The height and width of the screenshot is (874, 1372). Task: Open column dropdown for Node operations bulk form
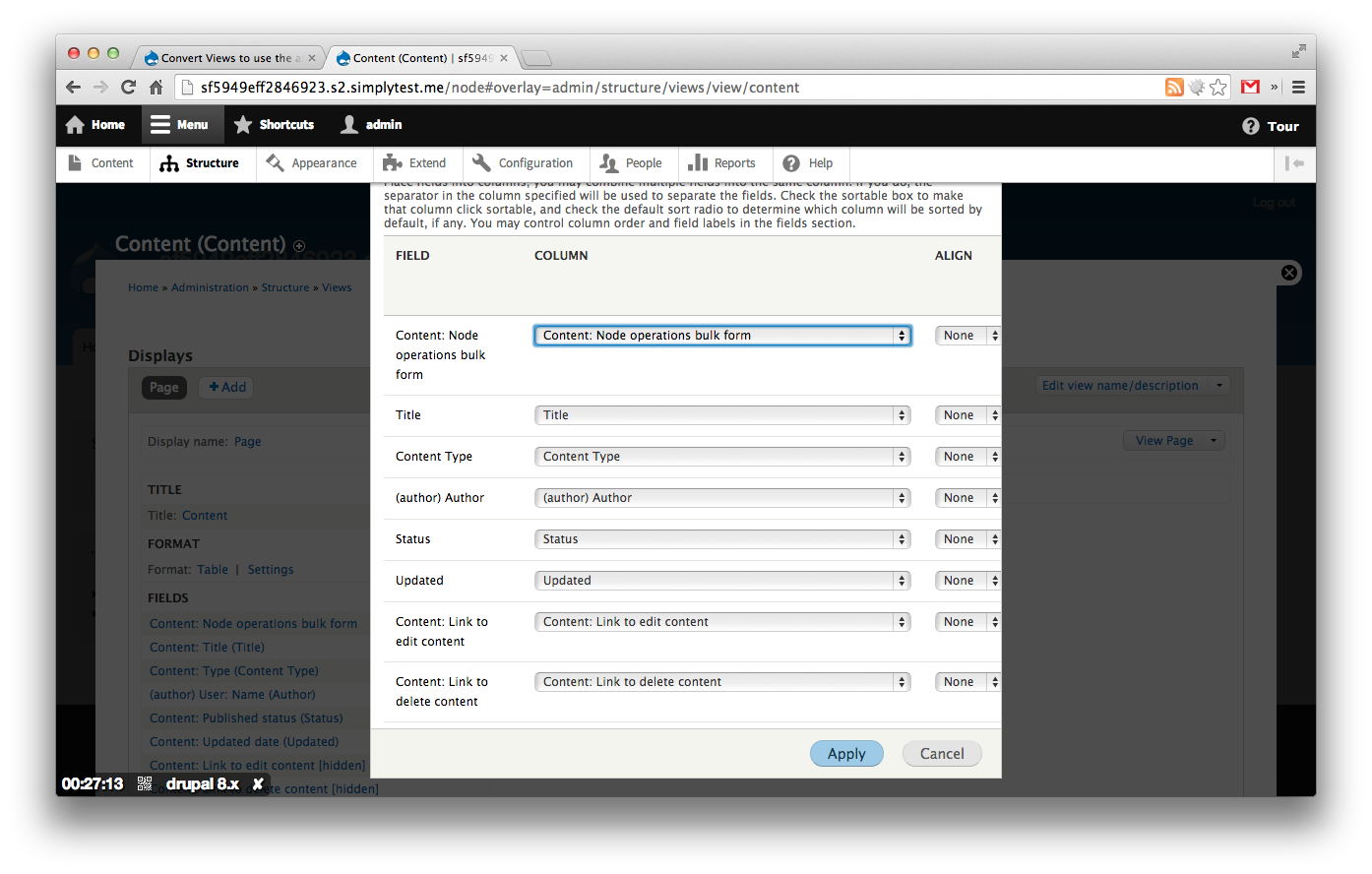(x=722, y=336)
